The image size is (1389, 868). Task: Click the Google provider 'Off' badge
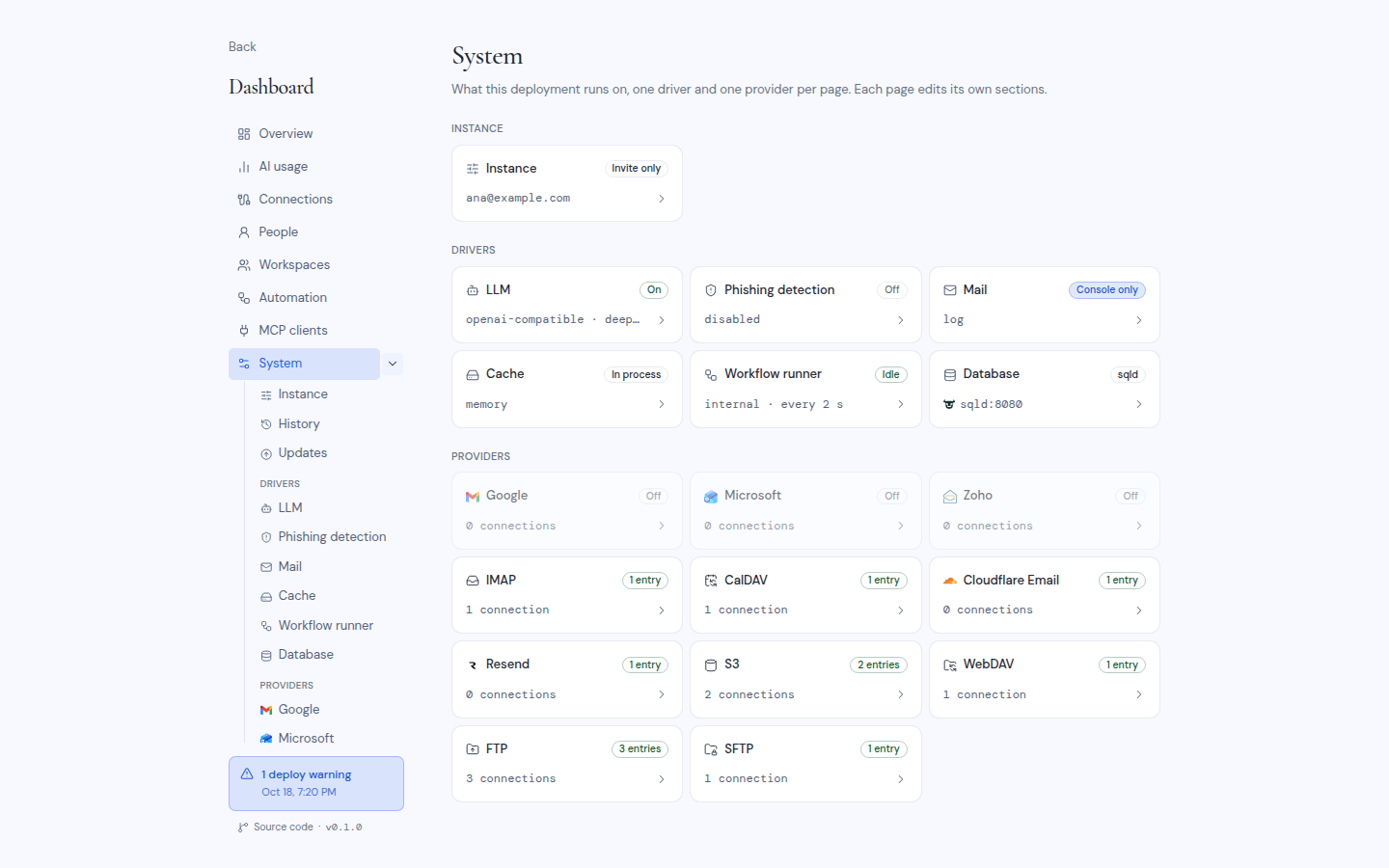pyautogui.click(x=654, y=497)
